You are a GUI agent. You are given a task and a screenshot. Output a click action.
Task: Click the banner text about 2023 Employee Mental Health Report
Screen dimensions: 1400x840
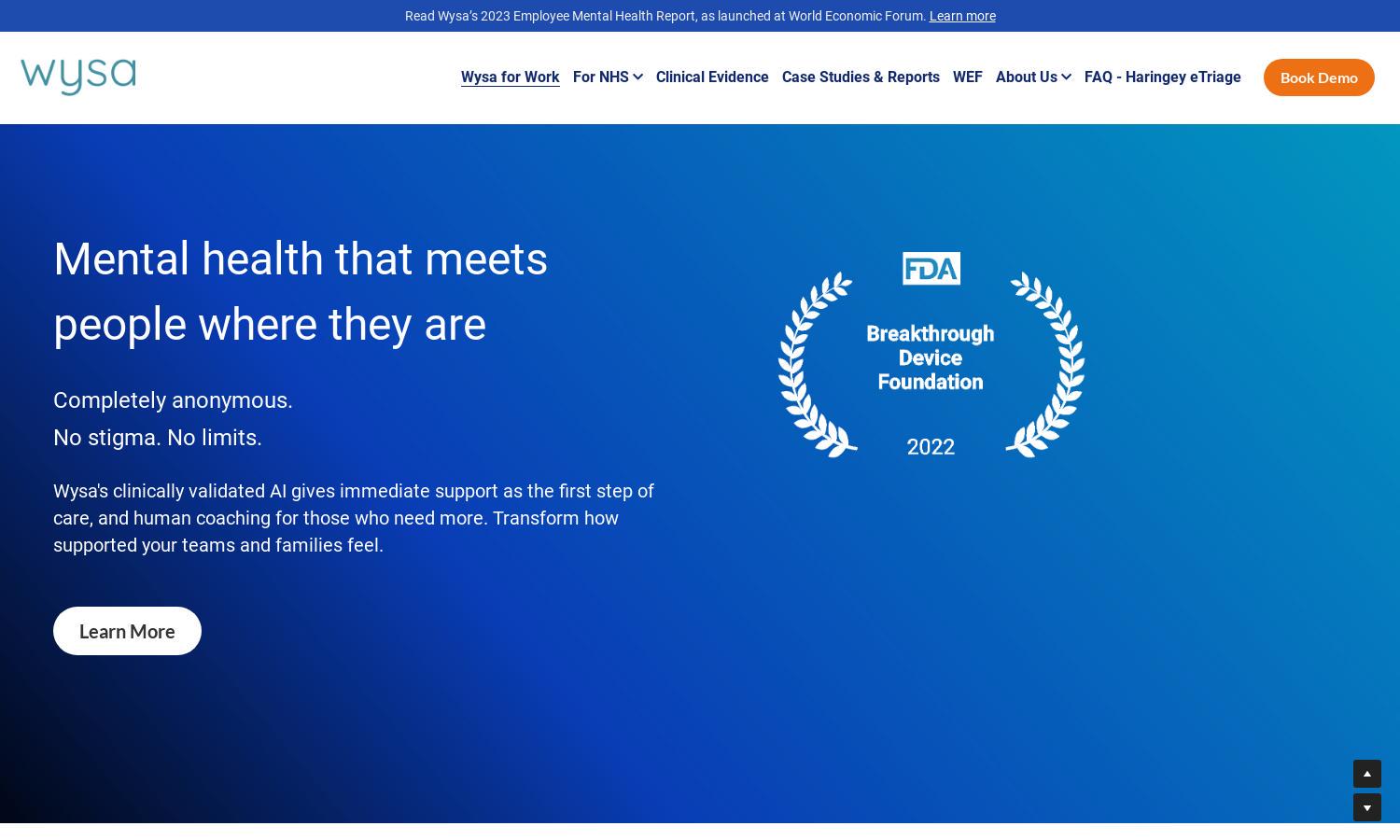click(x=665, y=16)
